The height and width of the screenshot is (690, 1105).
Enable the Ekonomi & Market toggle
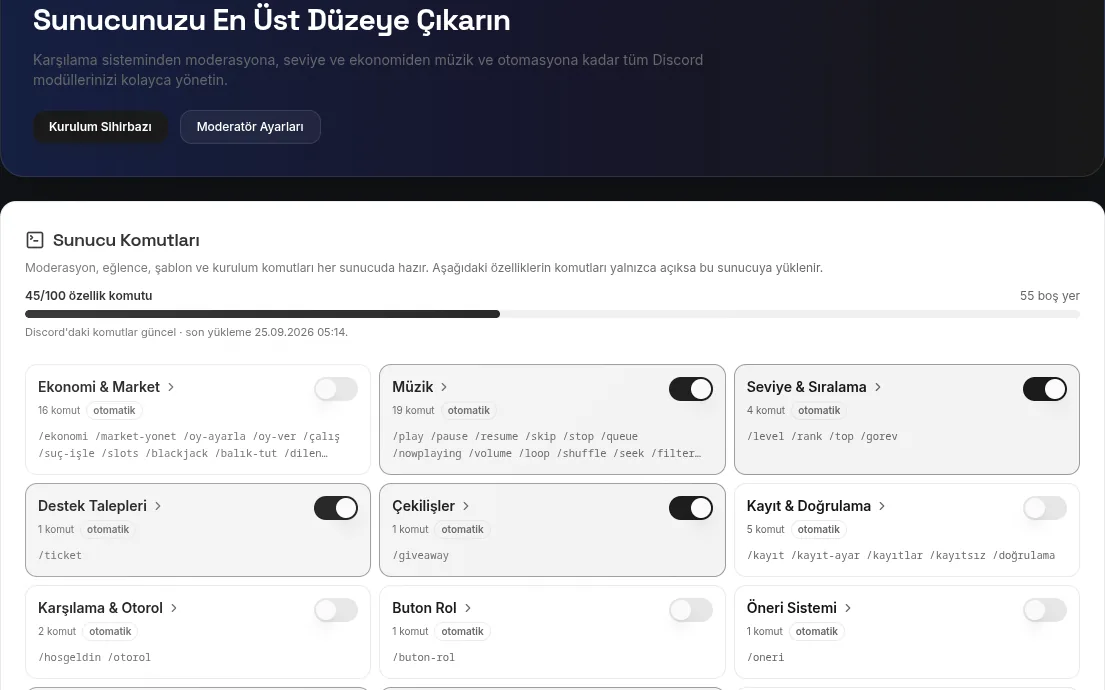pos(336,389)
